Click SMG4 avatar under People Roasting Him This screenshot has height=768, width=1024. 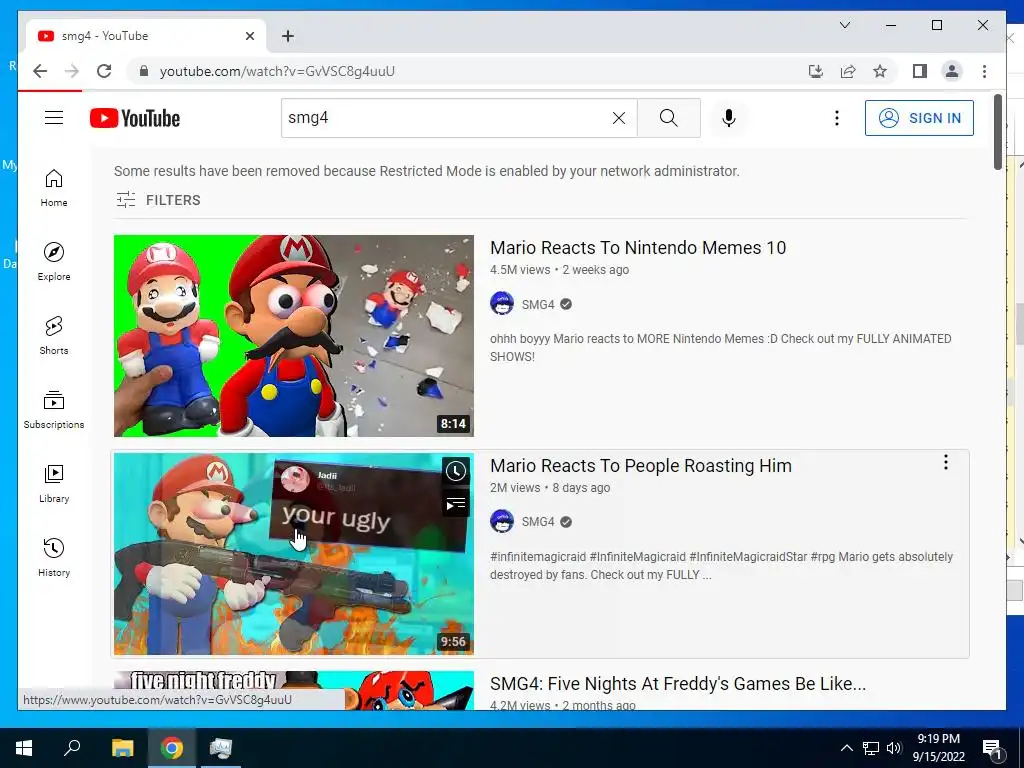(x=502, y=521)
